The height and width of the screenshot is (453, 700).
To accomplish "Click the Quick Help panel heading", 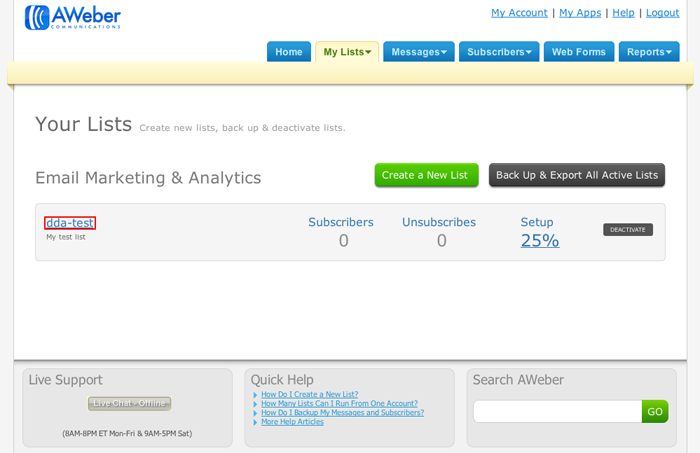I will tap(282, 380).
